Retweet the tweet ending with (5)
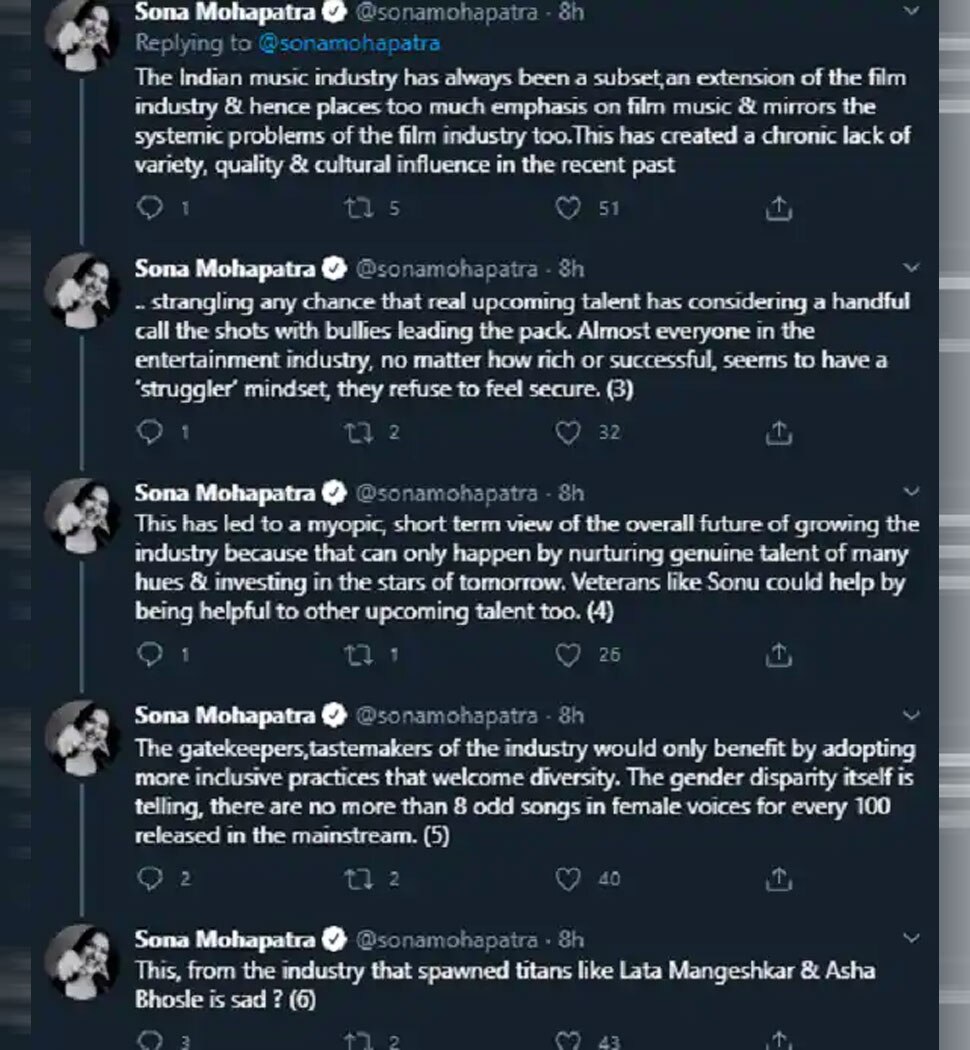The height and width of the screenshot is (1050, 970). [358, 879]
